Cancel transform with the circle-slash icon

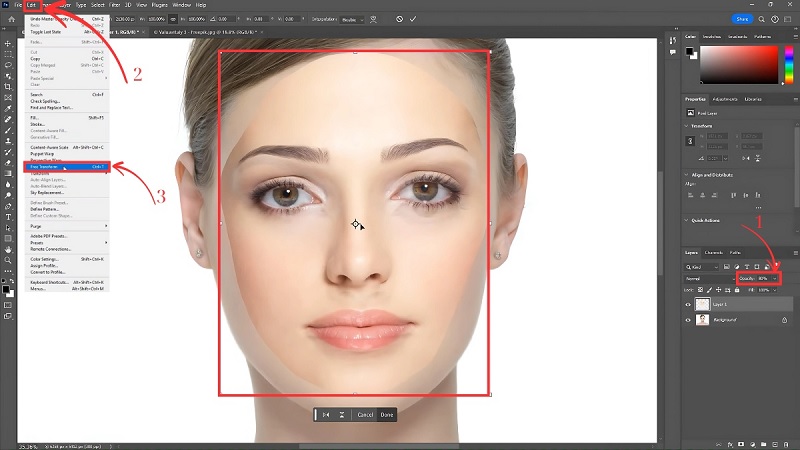point(399,19)
